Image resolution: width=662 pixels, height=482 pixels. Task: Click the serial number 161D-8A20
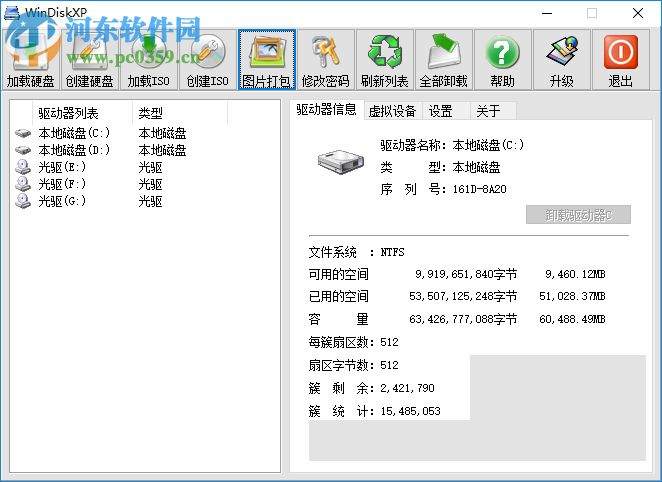coord(480,189)
